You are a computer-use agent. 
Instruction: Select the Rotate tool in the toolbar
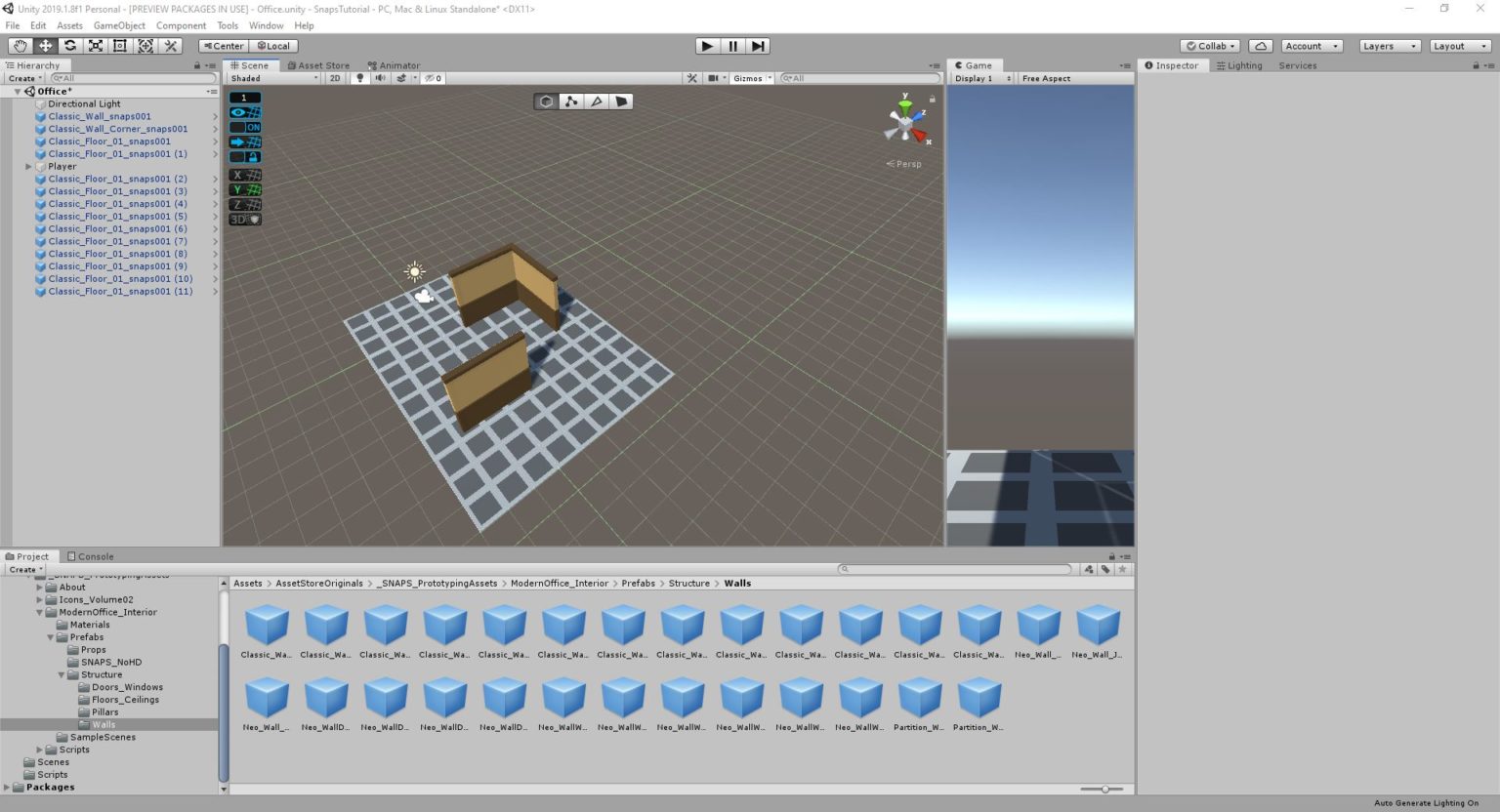click(x=69, y=46)
